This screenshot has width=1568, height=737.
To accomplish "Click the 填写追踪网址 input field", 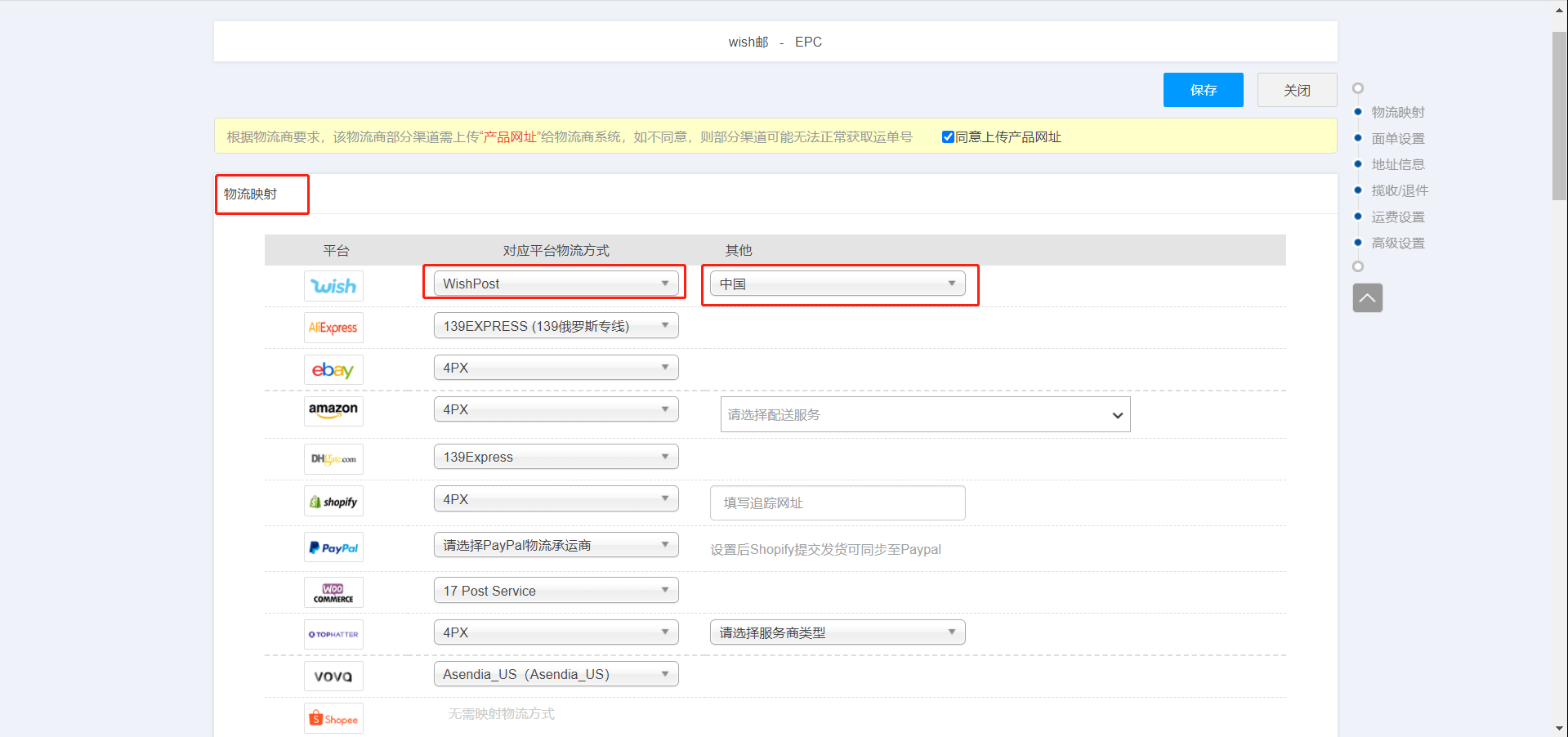I will [x=838, y=503].
